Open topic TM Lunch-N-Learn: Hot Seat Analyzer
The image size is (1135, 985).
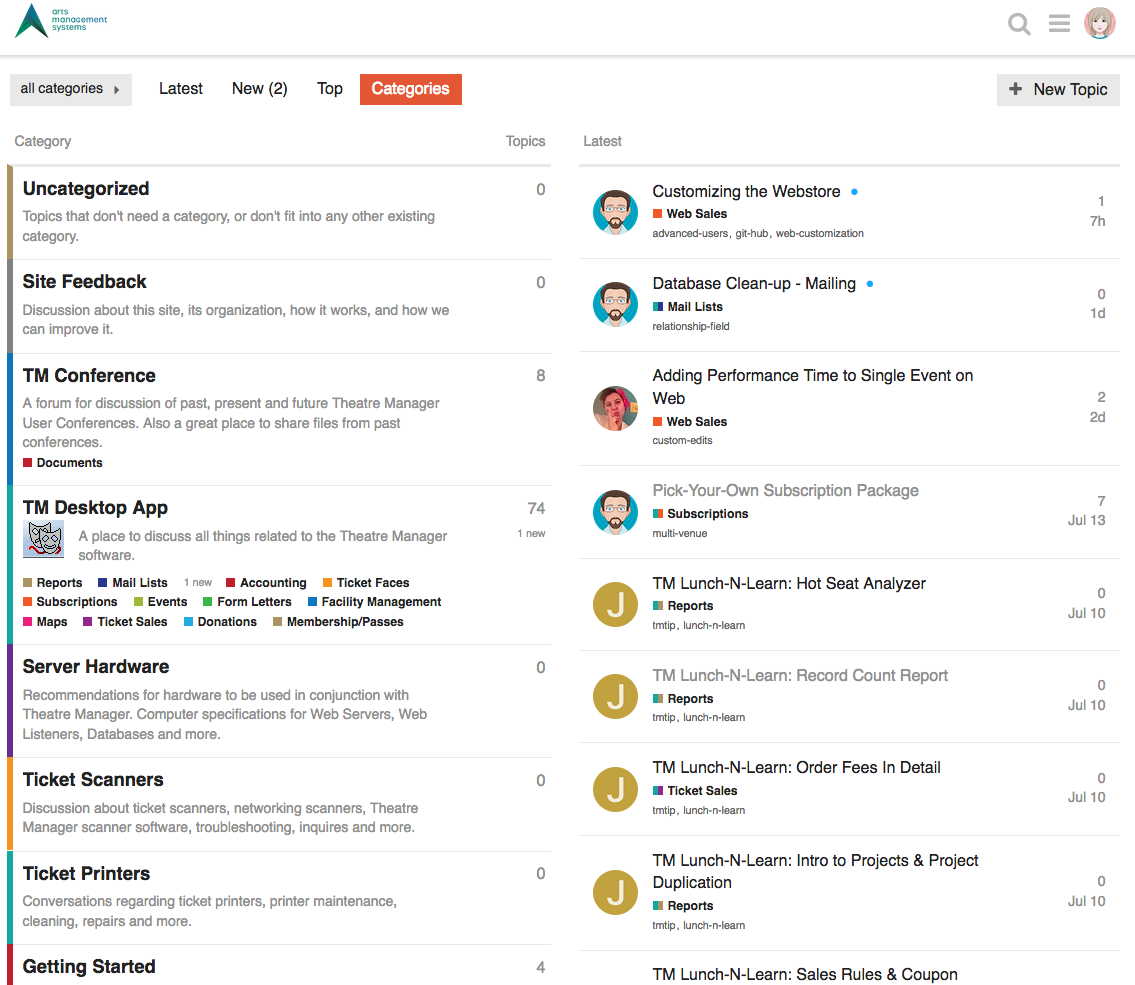789,583
